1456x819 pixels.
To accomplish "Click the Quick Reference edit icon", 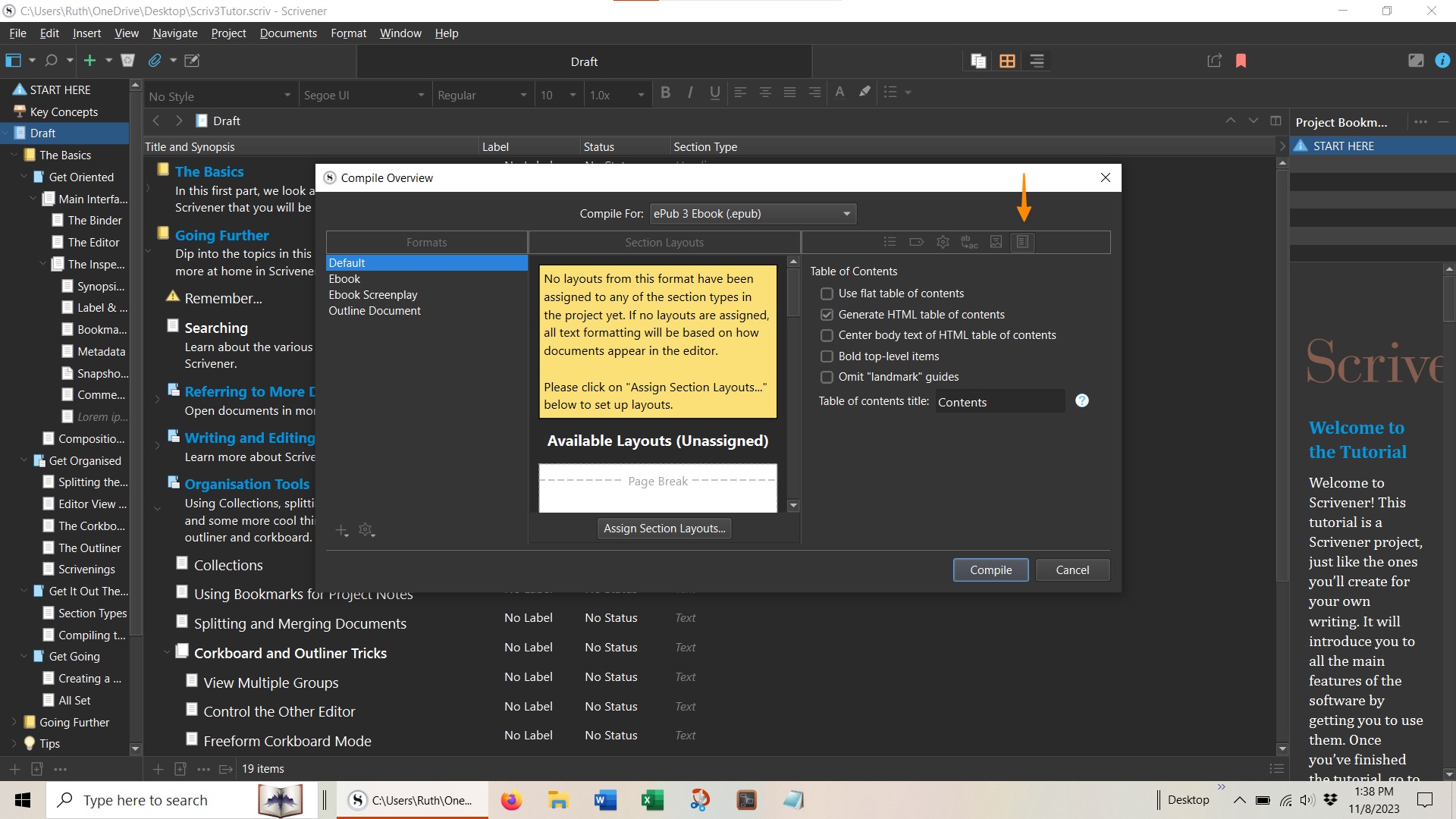I will tap(192, 61).
